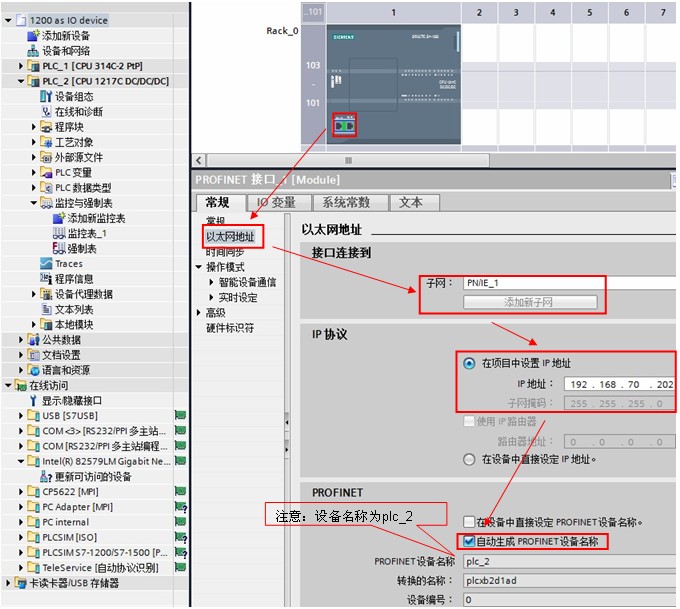This screenshot has width=680, height=609.
Task: Collapse the PLC_2 tree node
Action: (x=21, y=81)
